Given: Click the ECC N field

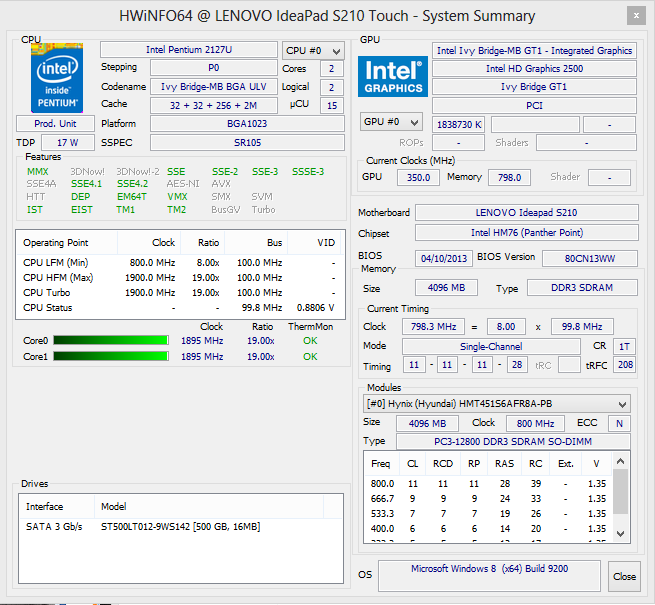Looking at the screenshot, I should coord(619,423).
